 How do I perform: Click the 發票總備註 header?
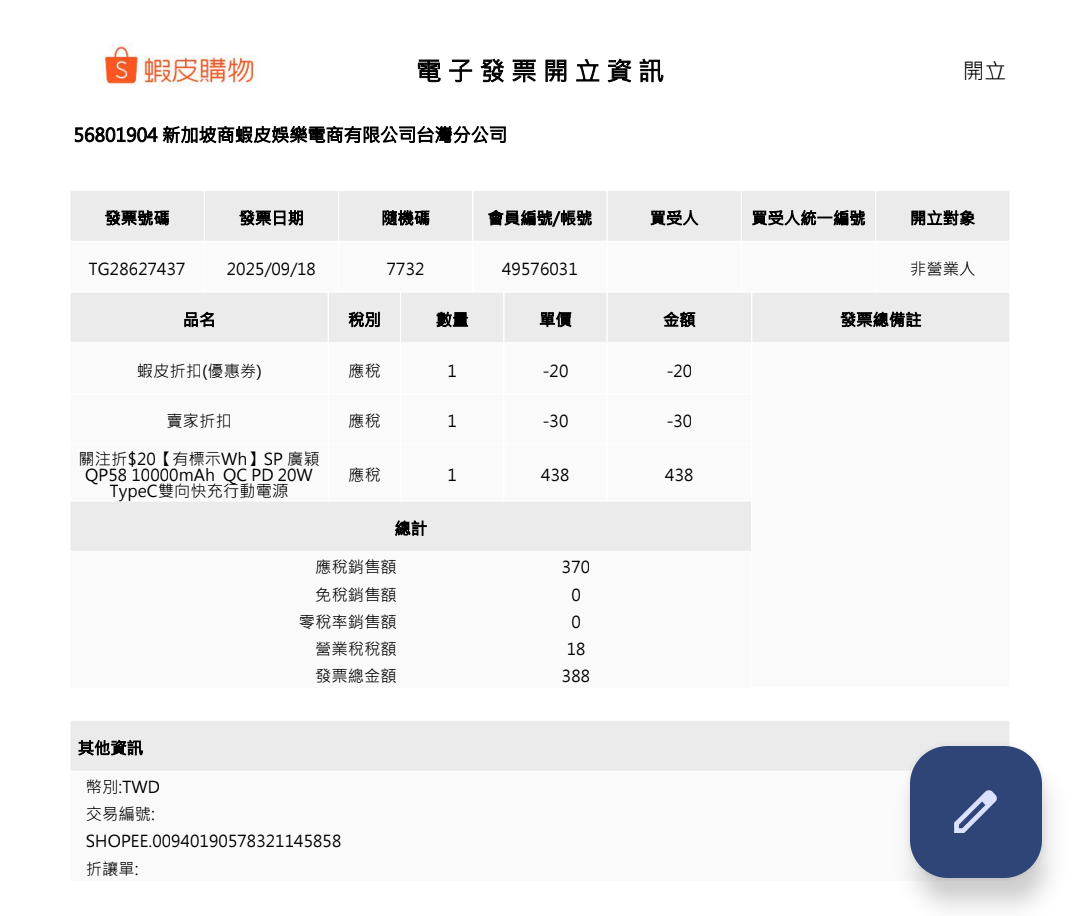(x=880, y=320)
